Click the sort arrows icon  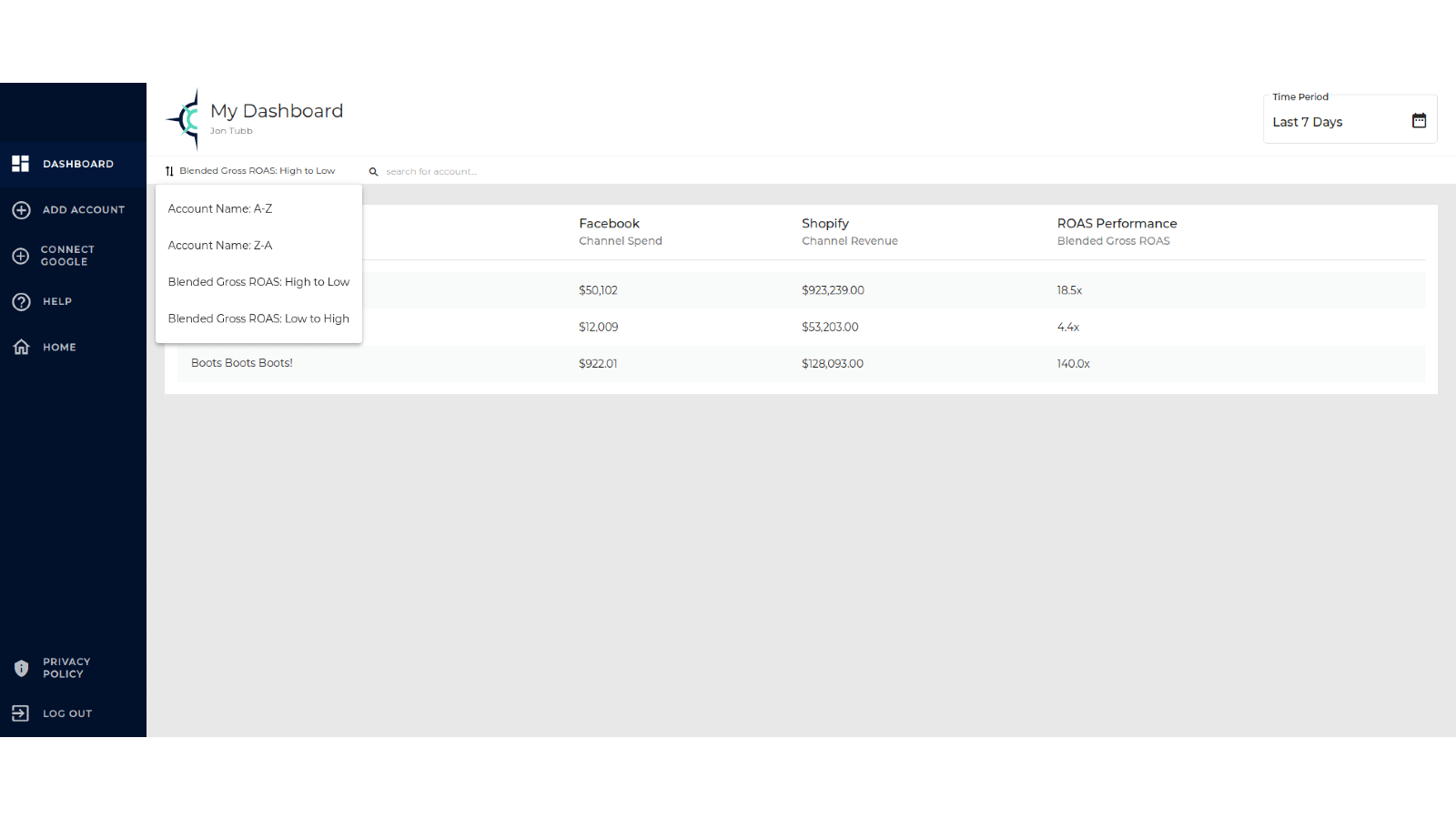point(169,171)
